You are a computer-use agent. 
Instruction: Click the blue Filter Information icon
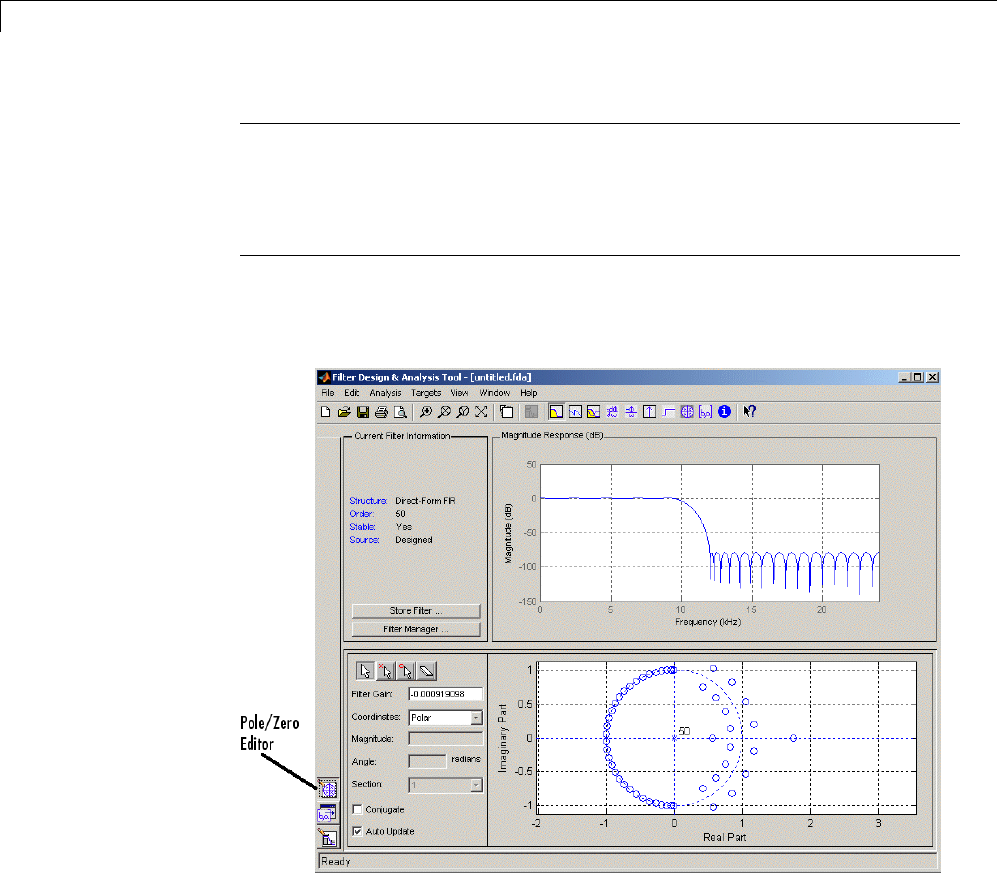point(724,412)
